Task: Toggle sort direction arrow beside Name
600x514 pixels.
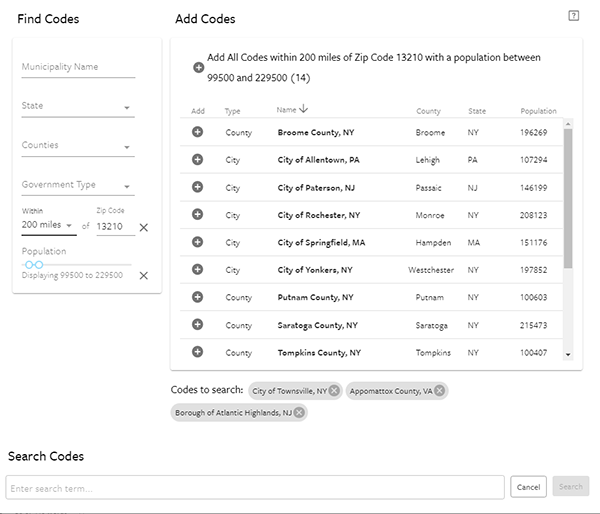Action: pyautogui.click(x=303, y=109)
